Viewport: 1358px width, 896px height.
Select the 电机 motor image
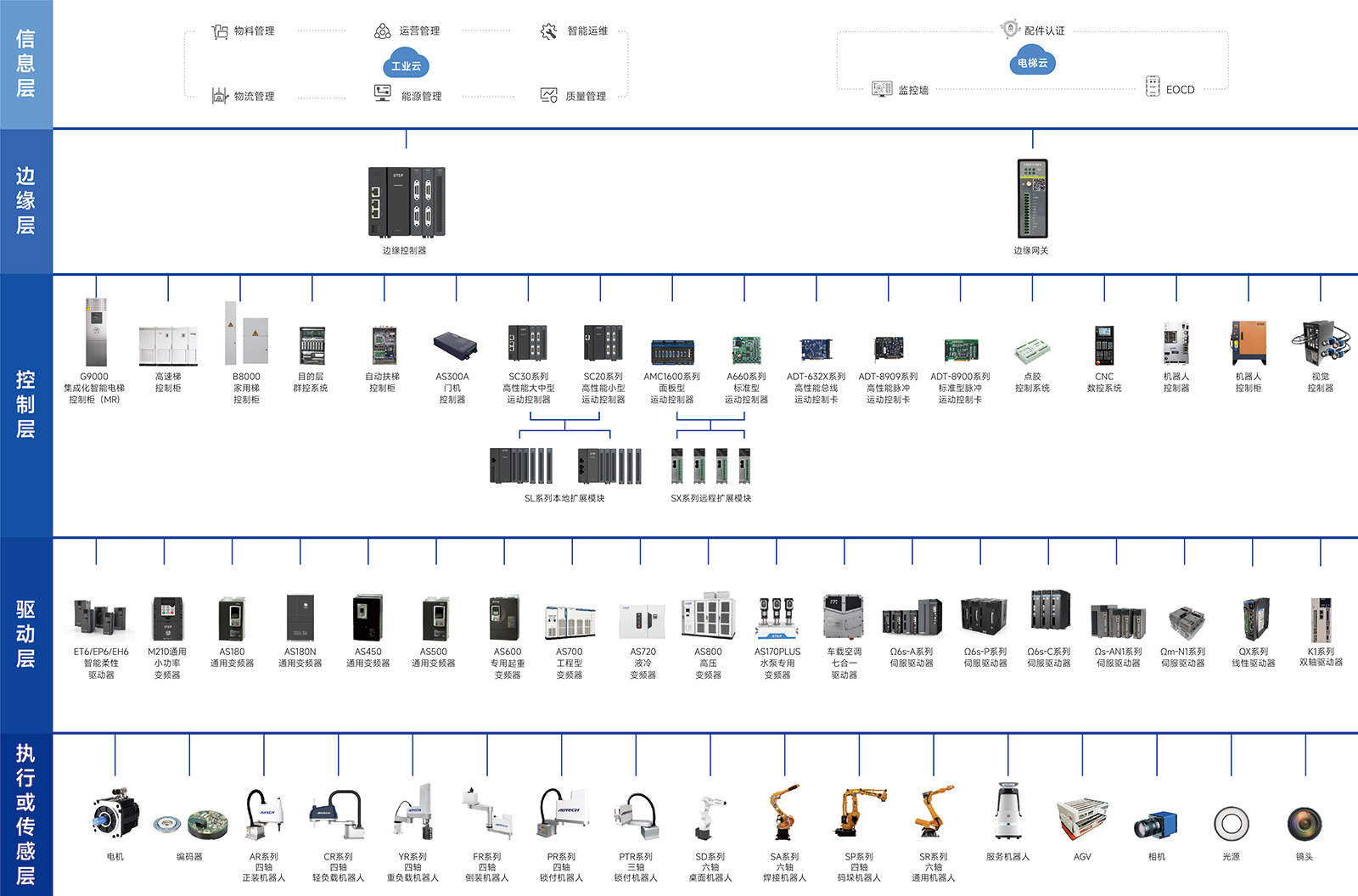point(115,814)
